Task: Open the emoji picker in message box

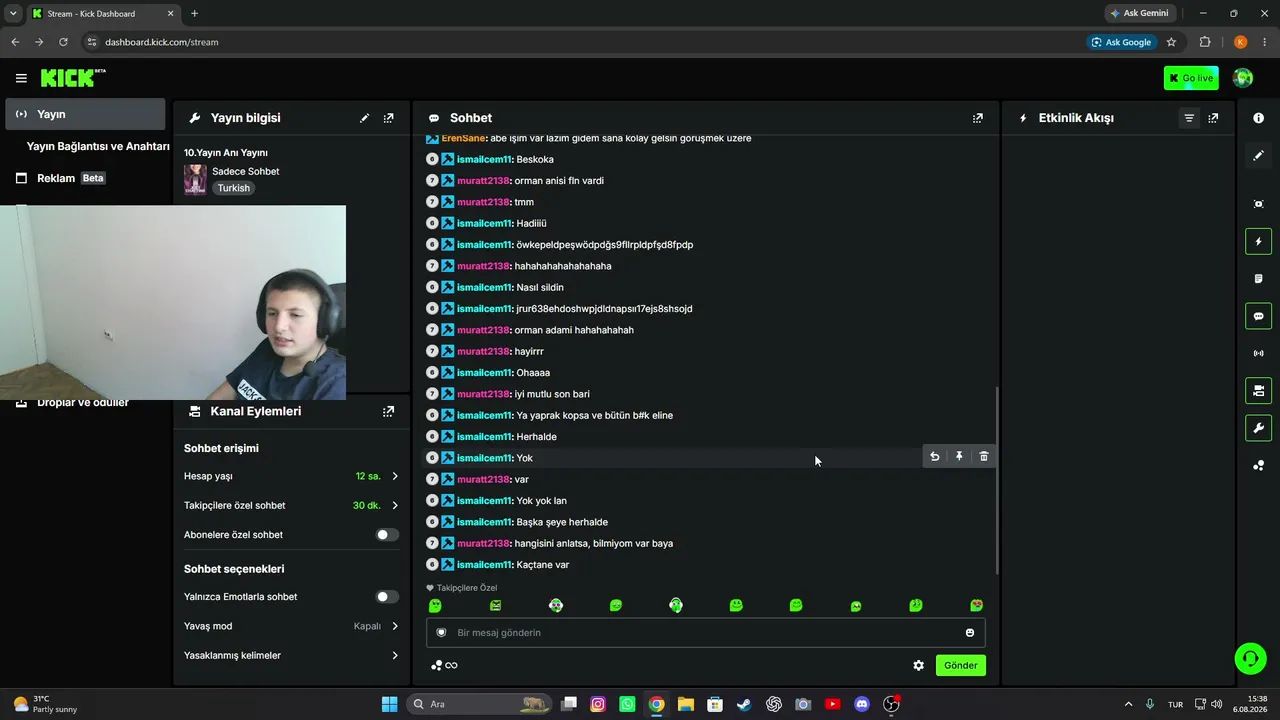Action: pyautogui.click(x=970, y=632)
